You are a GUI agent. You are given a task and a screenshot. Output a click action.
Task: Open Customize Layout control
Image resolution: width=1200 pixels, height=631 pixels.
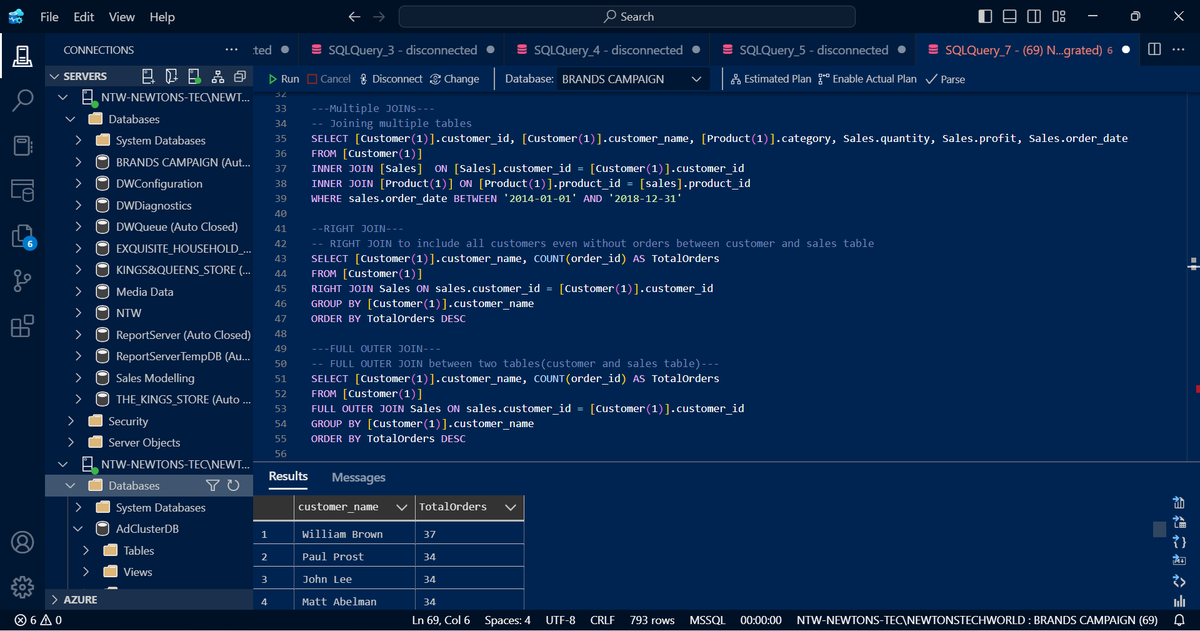click(x=1059, y=17)
